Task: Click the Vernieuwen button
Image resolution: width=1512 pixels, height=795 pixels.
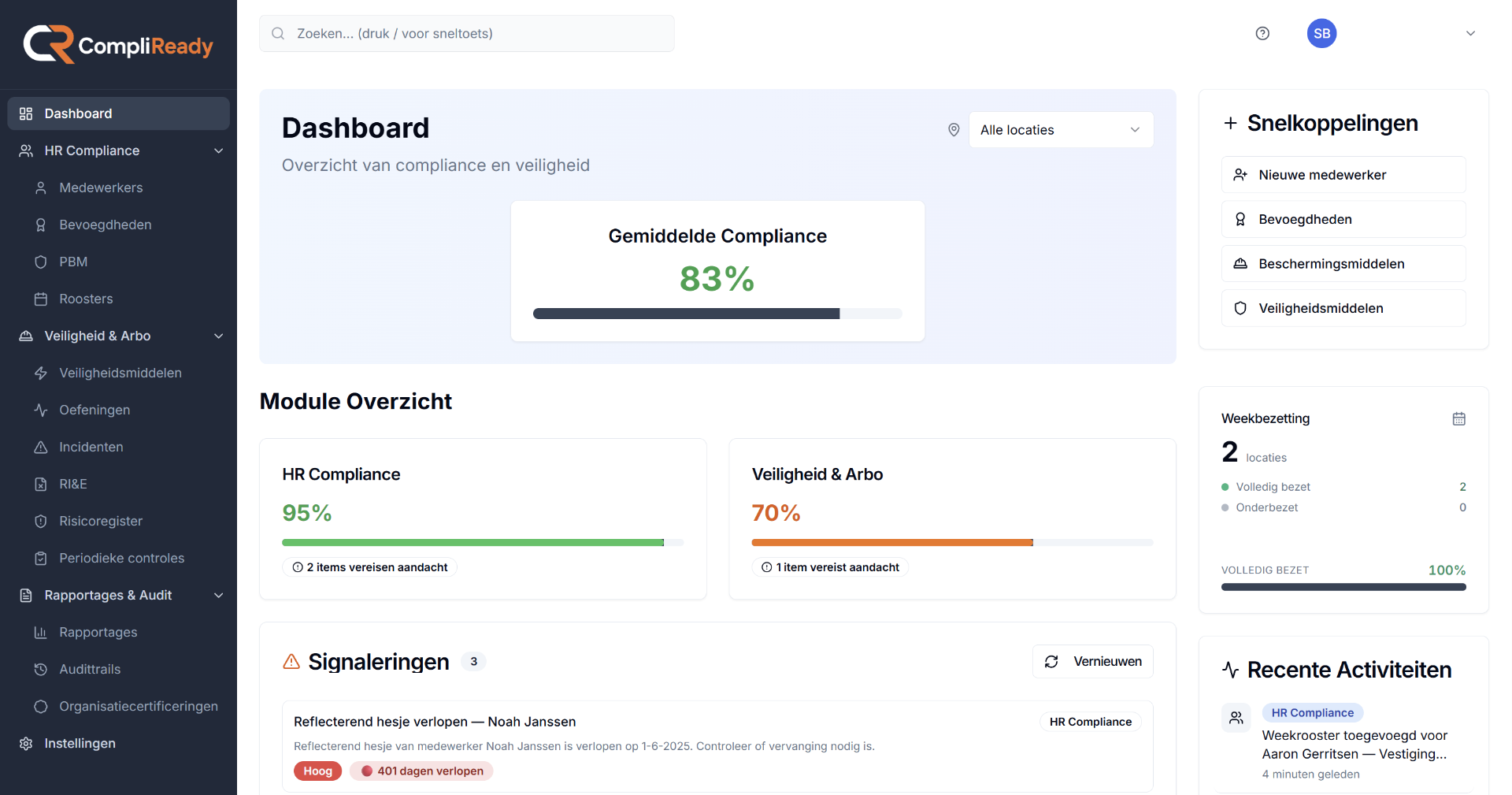Action: [x=1093, y=661]
